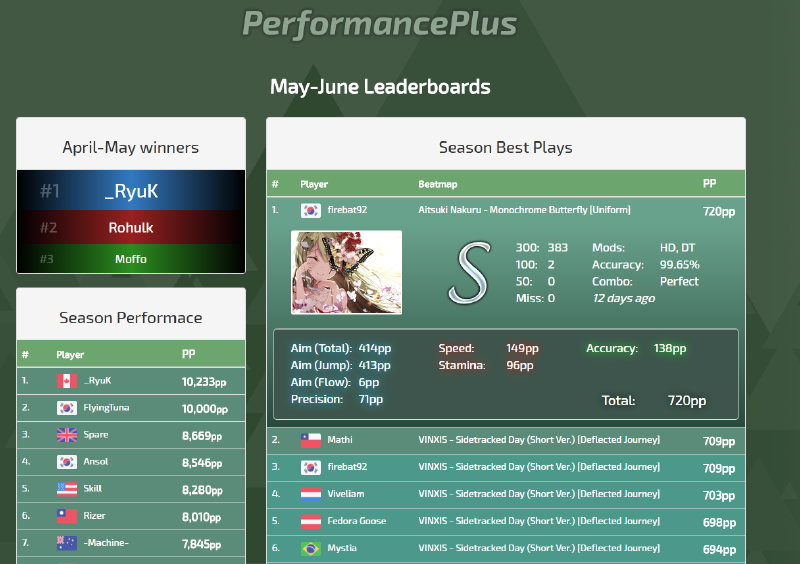This screenshot has height=564, width=800.
Task: Click the 720pp score in row 1
Action: [719, 211]
